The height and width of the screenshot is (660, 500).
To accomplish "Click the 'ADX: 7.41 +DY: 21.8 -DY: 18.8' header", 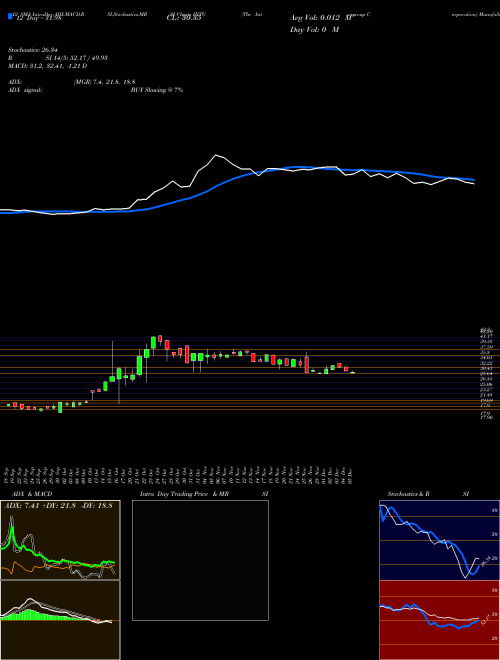I will pos(59,506).
